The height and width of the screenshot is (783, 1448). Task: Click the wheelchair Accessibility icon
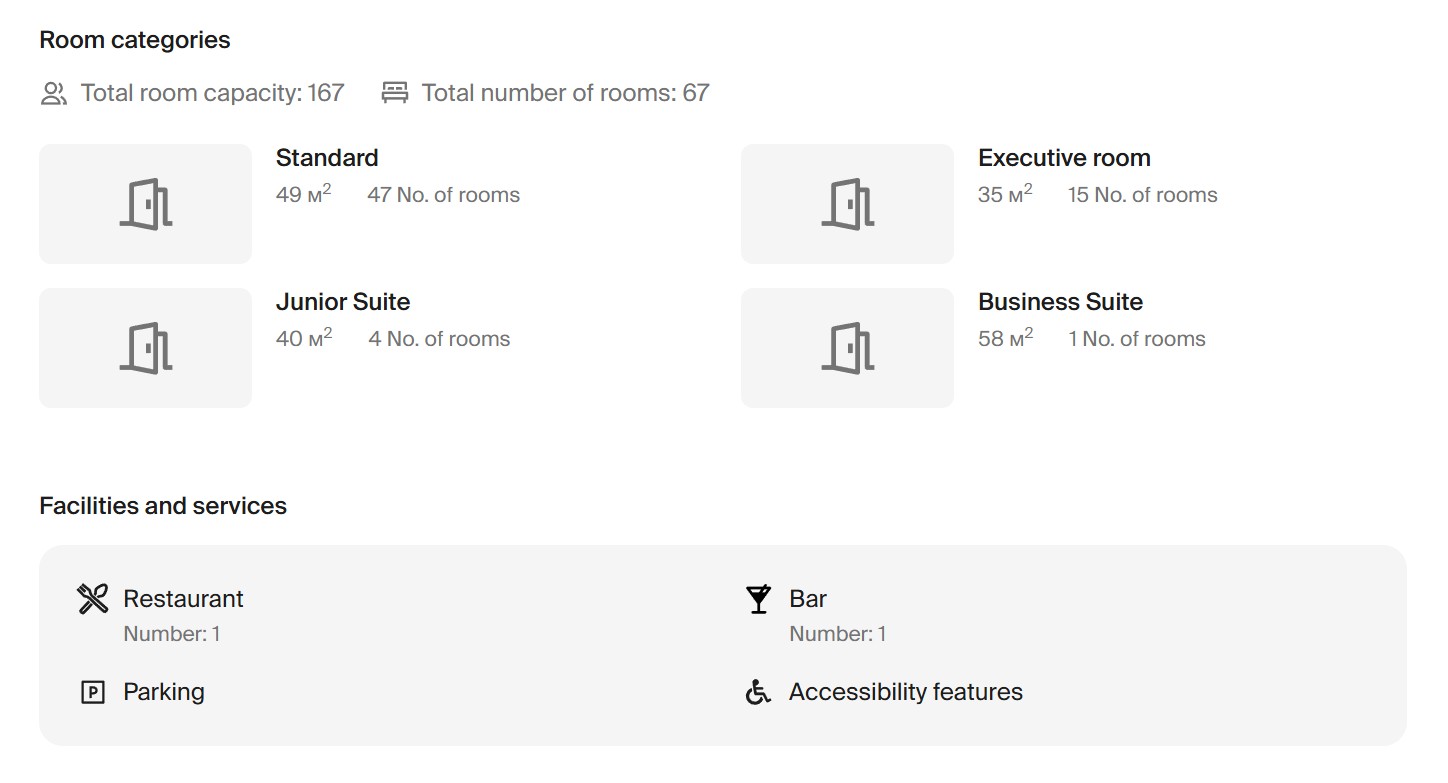tap(759, 692)
